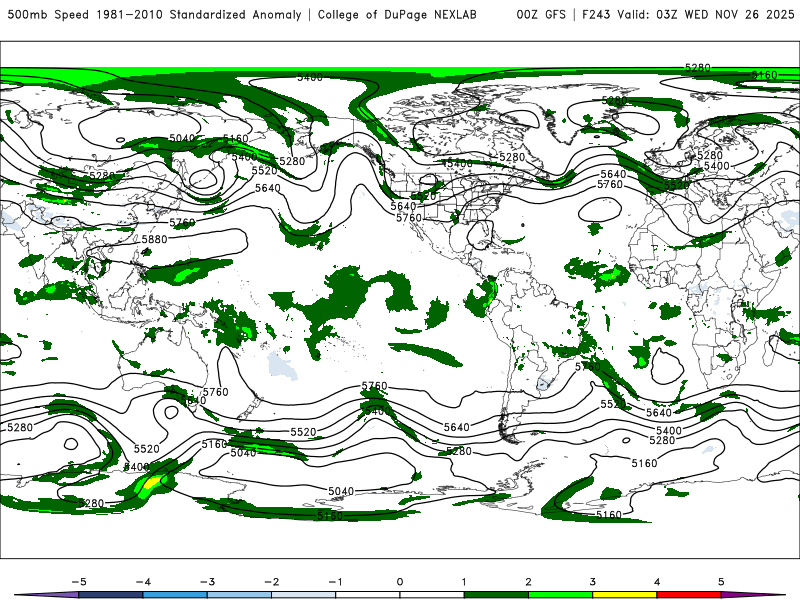Click the '-5' label on the colorbar
The image size is (800, 600).
tap(79, 582)
